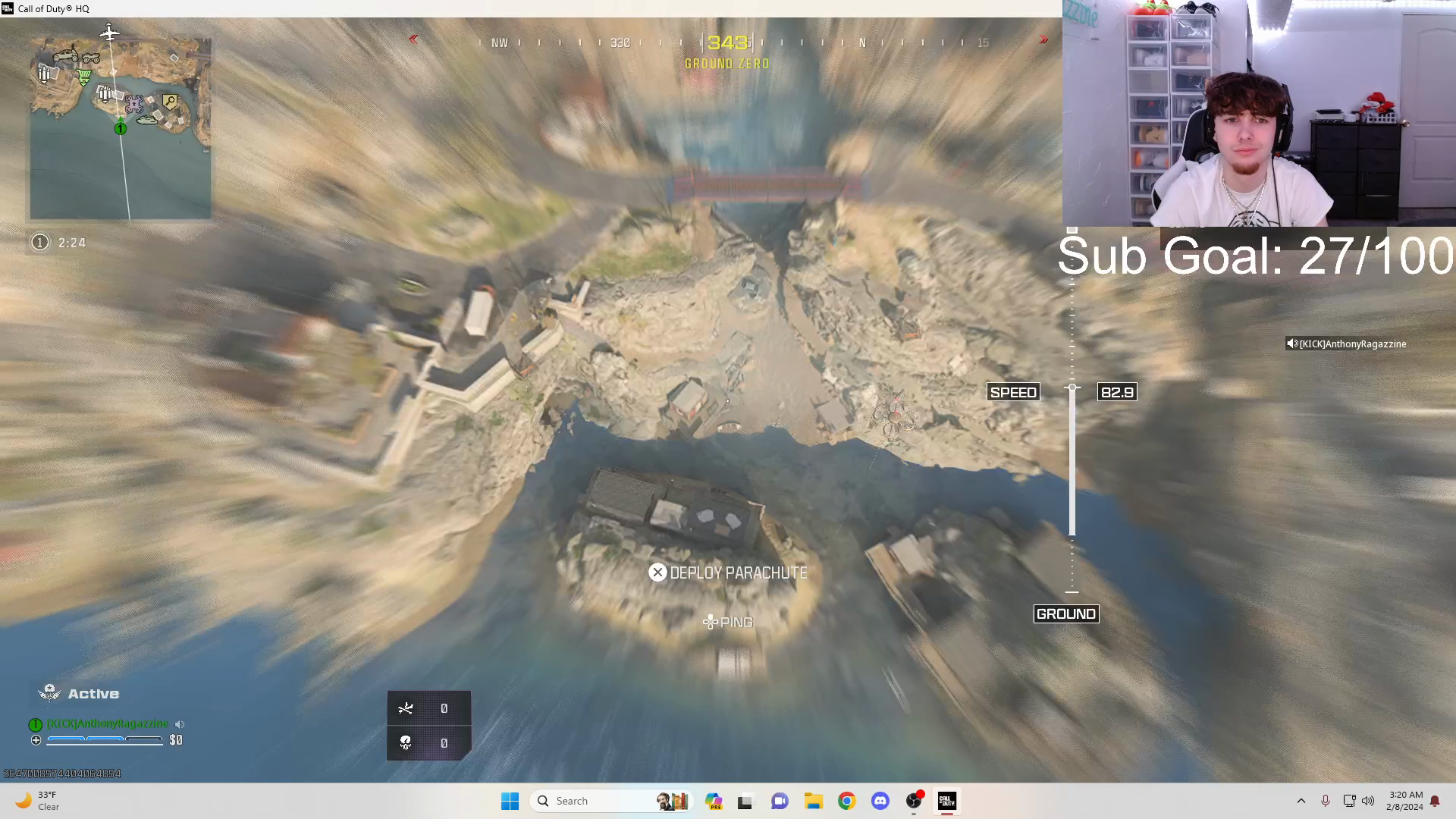This screenshot has width=1456, height=819.
Task: Toggle the microphone tray icon
Action: 1326,801
